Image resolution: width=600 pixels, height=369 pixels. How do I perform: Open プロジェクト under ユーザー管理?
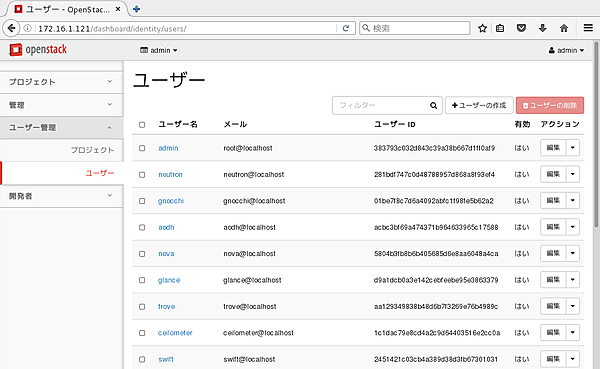(x=61, y=150)
